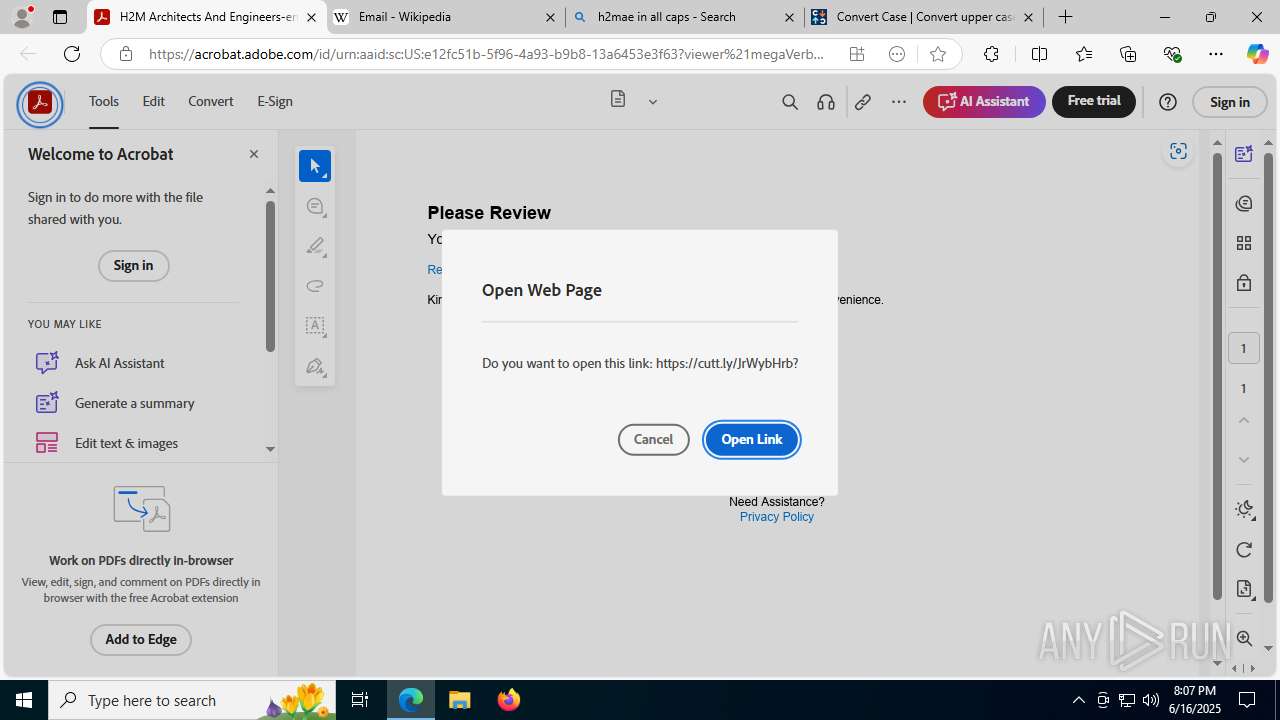Open Edge settings and more menu
Image resolution: width=1280 pixels, height=720 pixels.
point(1216,54)
